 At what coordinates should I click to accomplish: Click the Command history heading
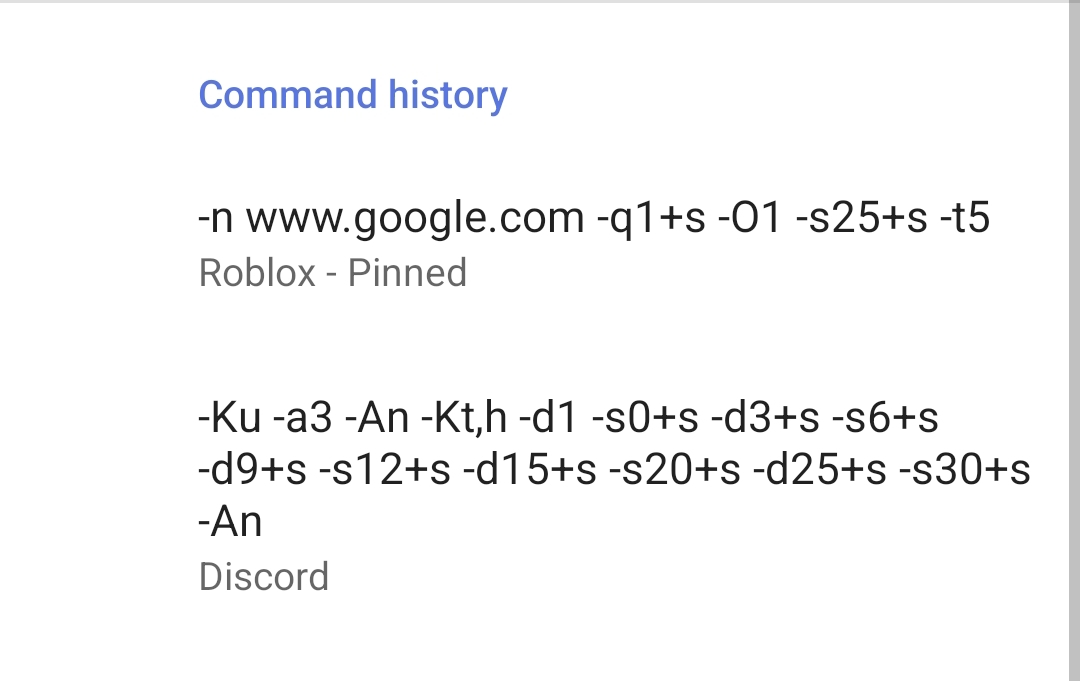tap(353, 95)
